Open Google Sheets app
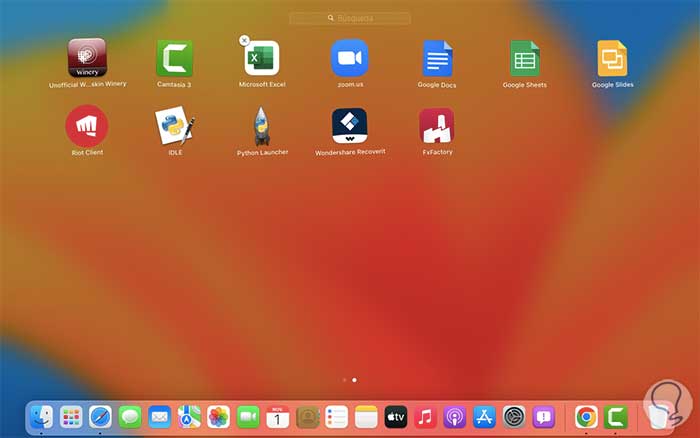 [x=525, y=58]
